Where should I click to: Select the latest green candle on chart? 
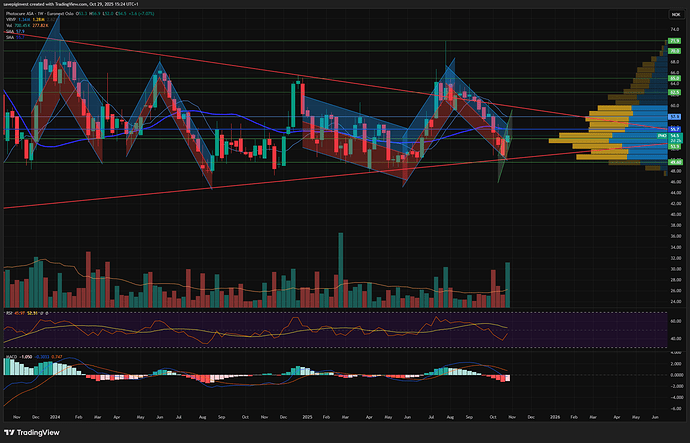click(x=508, y=138)
